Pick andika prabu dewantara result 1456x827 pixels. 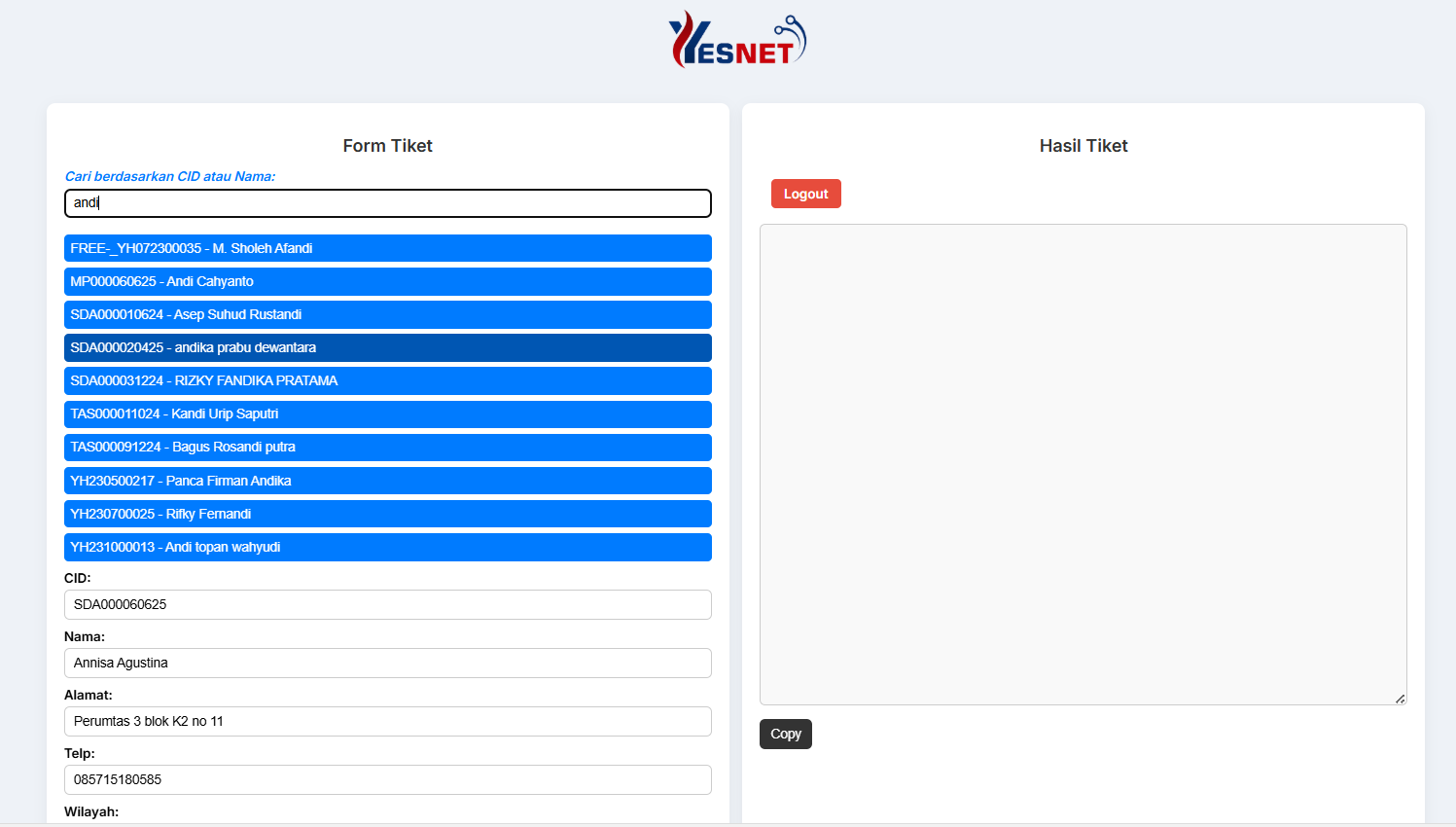coord(387,347)
